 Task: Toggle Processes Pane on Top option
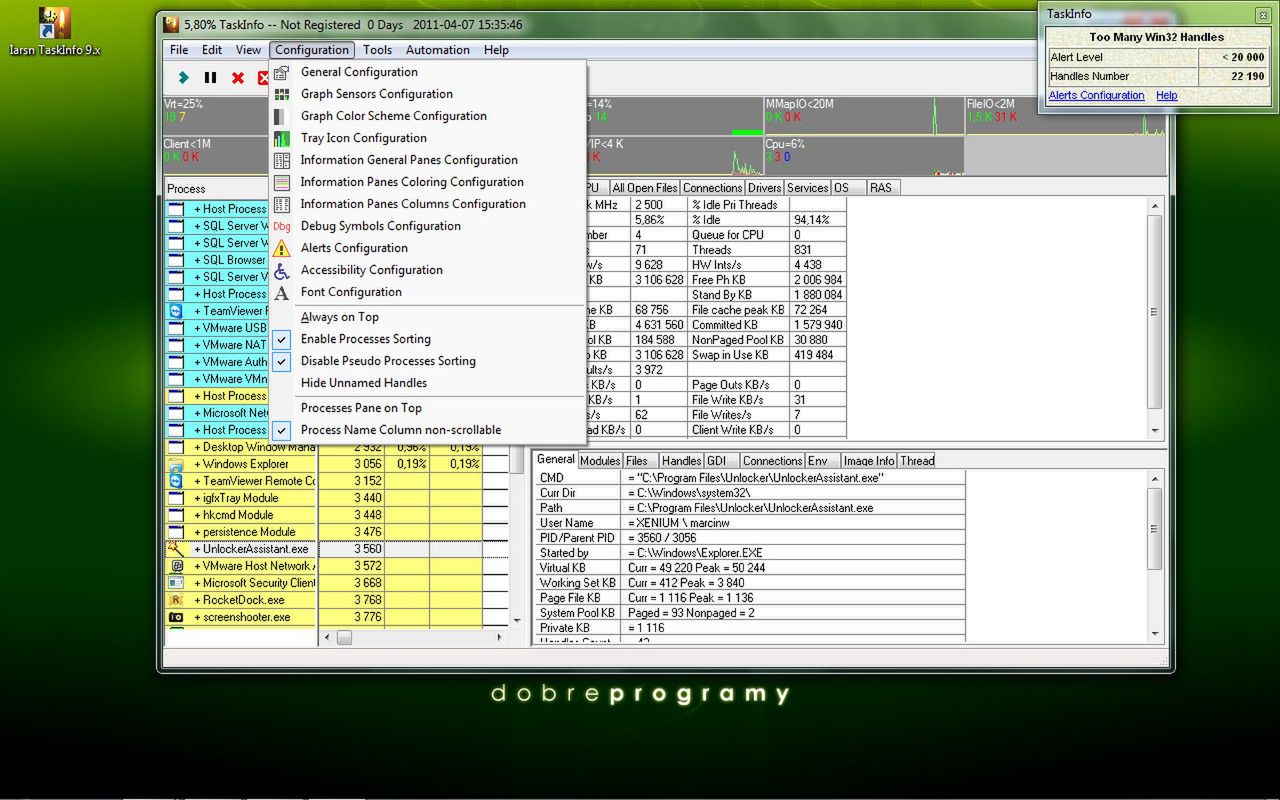(x=361, y=408)
